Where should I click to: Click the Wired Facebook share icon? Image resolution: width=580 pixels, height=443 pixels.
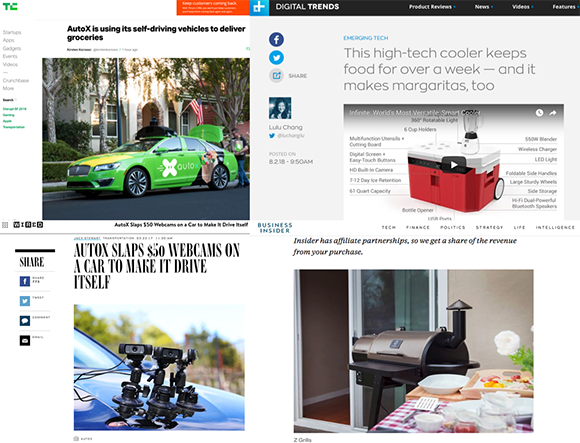click(x=25, y=281)
